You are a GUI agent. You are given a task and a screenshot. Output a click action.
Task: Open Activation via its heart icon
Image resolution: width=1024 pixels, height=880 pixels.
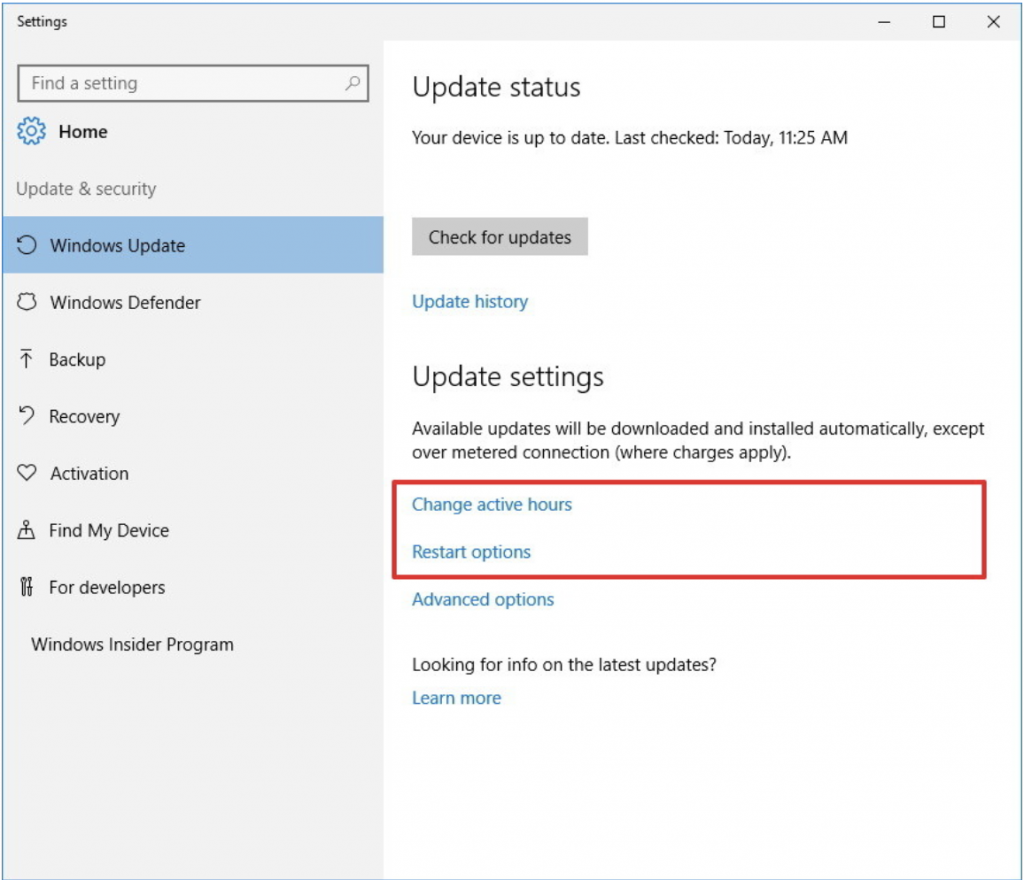coord(28,473)
